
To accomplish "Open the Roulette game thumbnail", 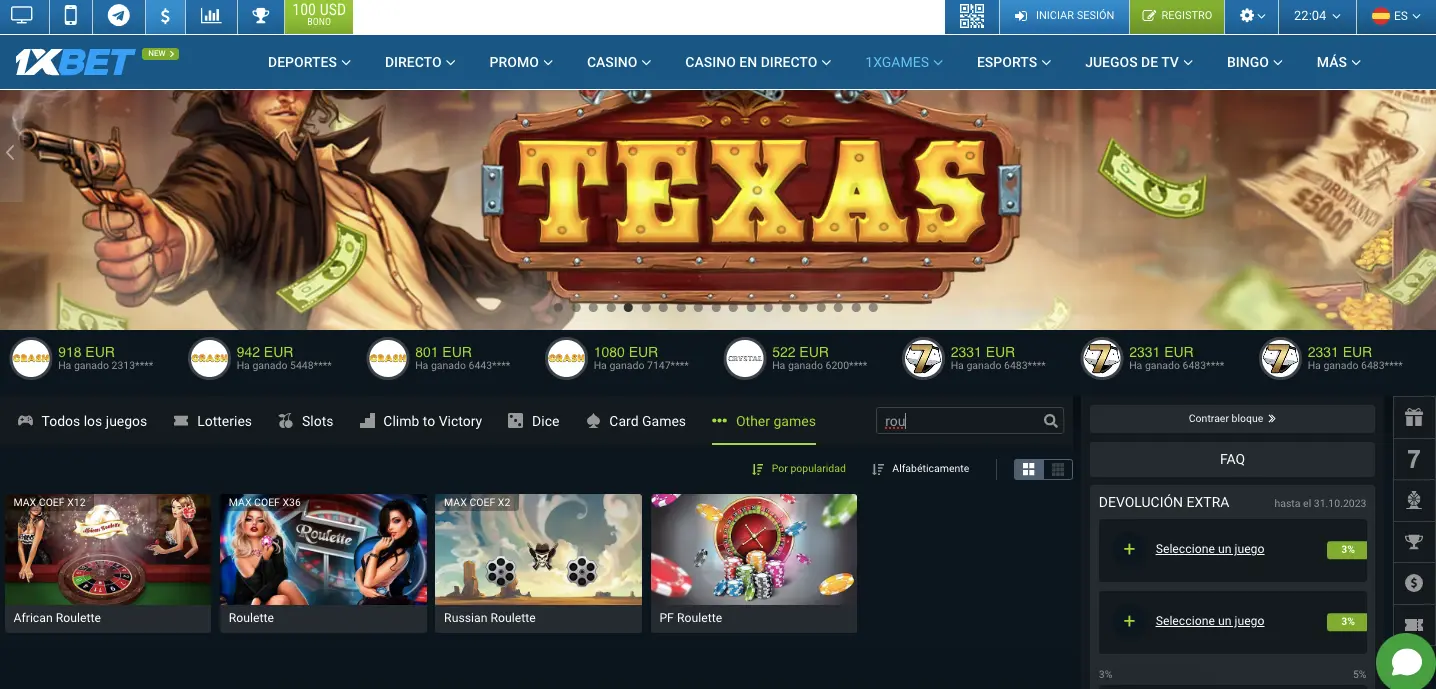I will (x=323, y=549).
